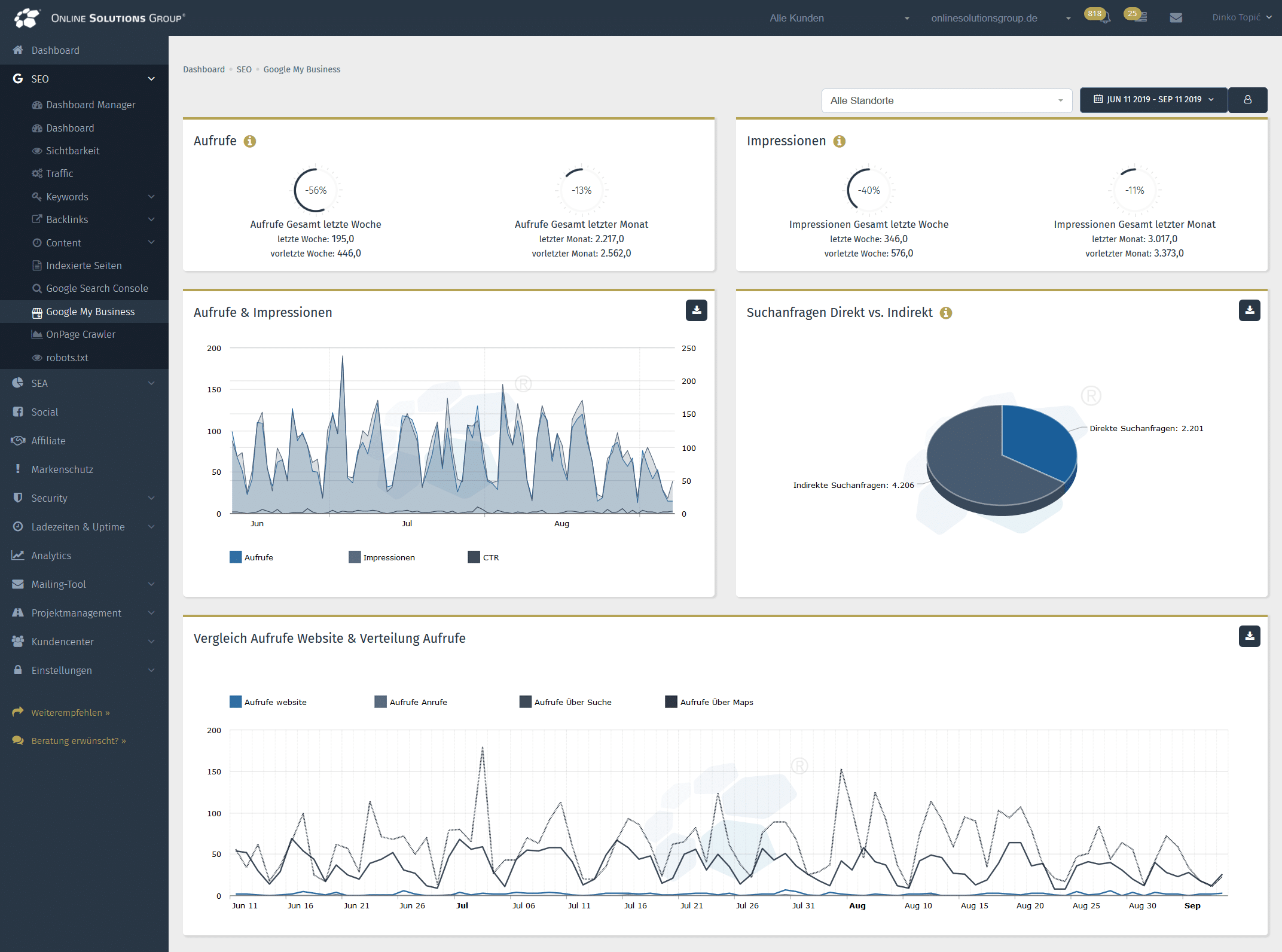This screenshot has height=952, width=1282.
Task: Toggle Aufrufe Über Maps legend entry
Action: 709,702
